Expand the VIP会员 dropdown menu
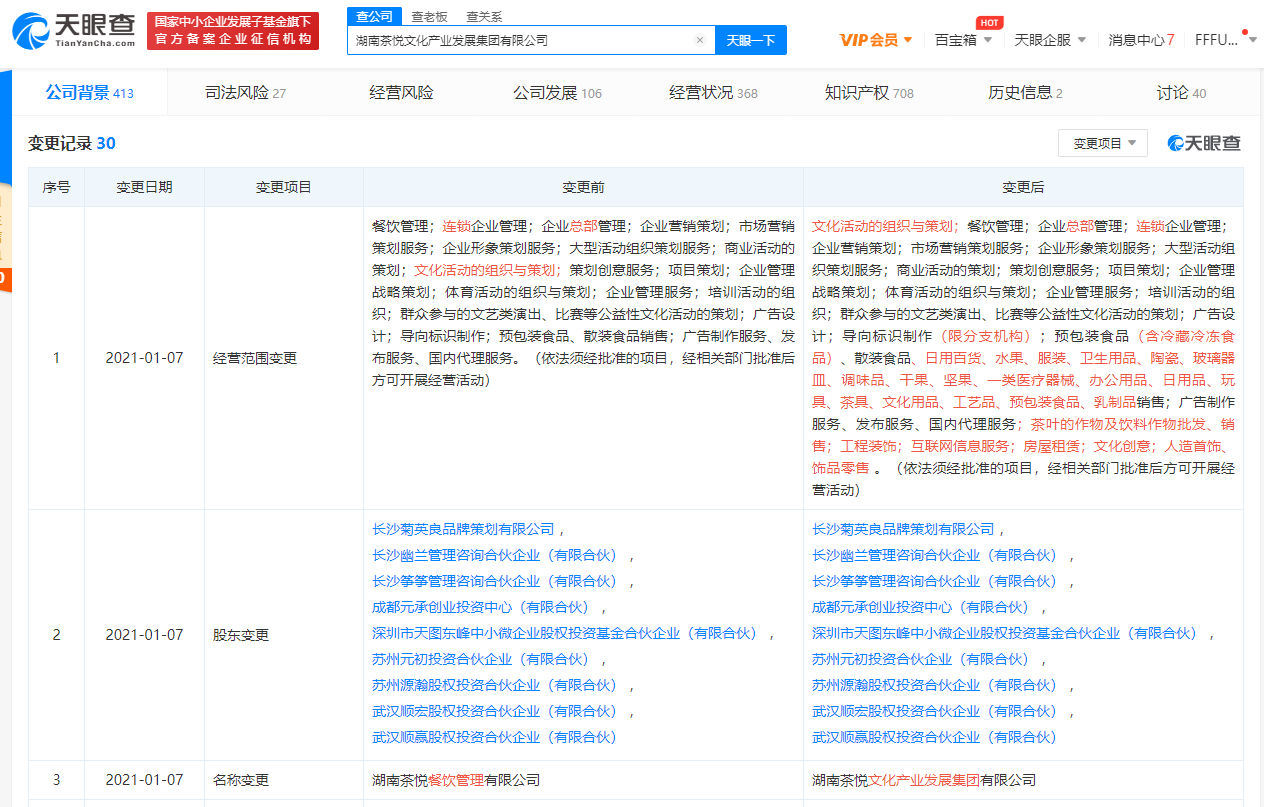The image size is (1264, 807). tap(875, 40)
